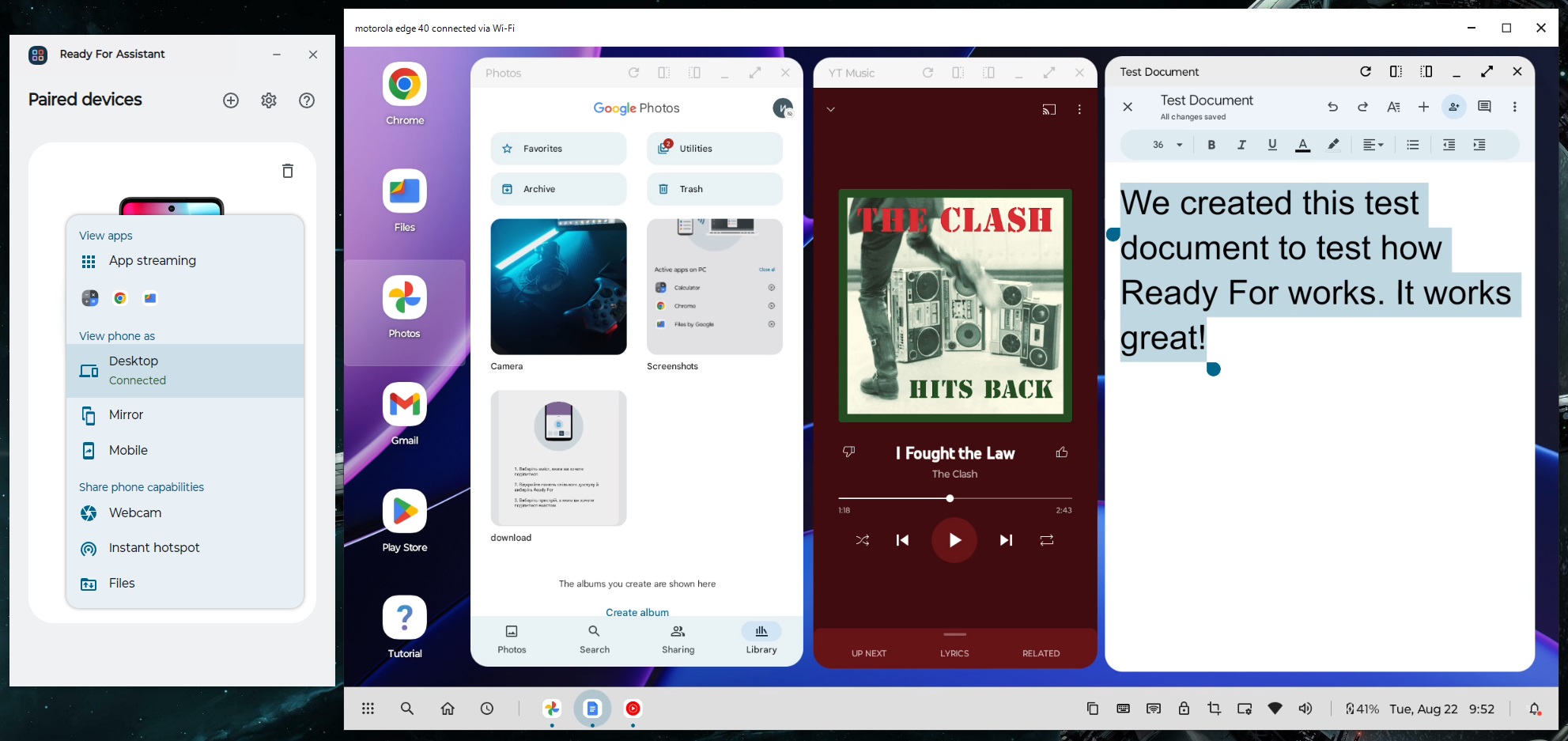Skip to next track

tap(1006, 540)
